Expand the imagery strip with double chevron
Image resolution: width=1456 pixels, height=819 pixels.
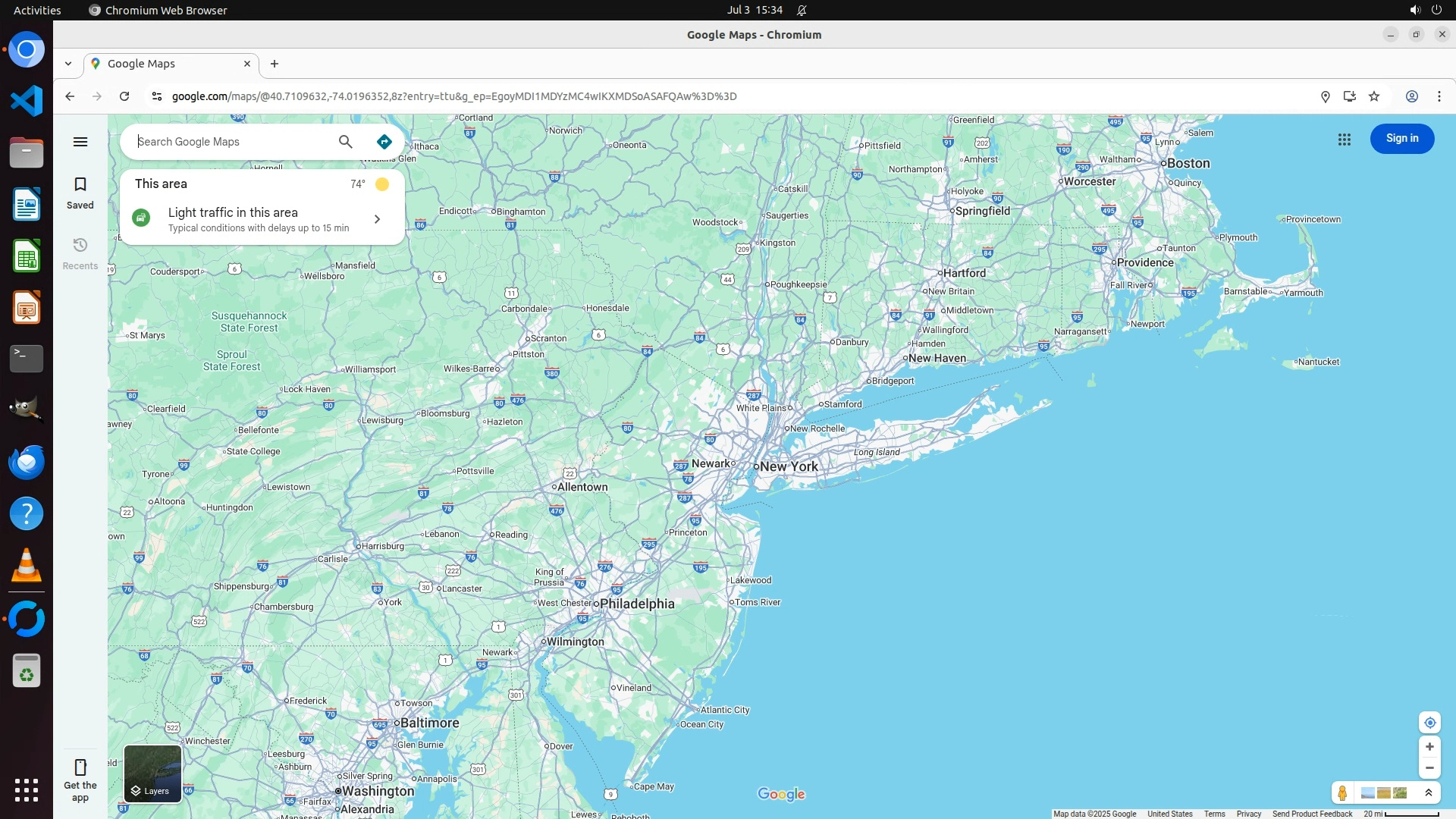coord(1429,793)
